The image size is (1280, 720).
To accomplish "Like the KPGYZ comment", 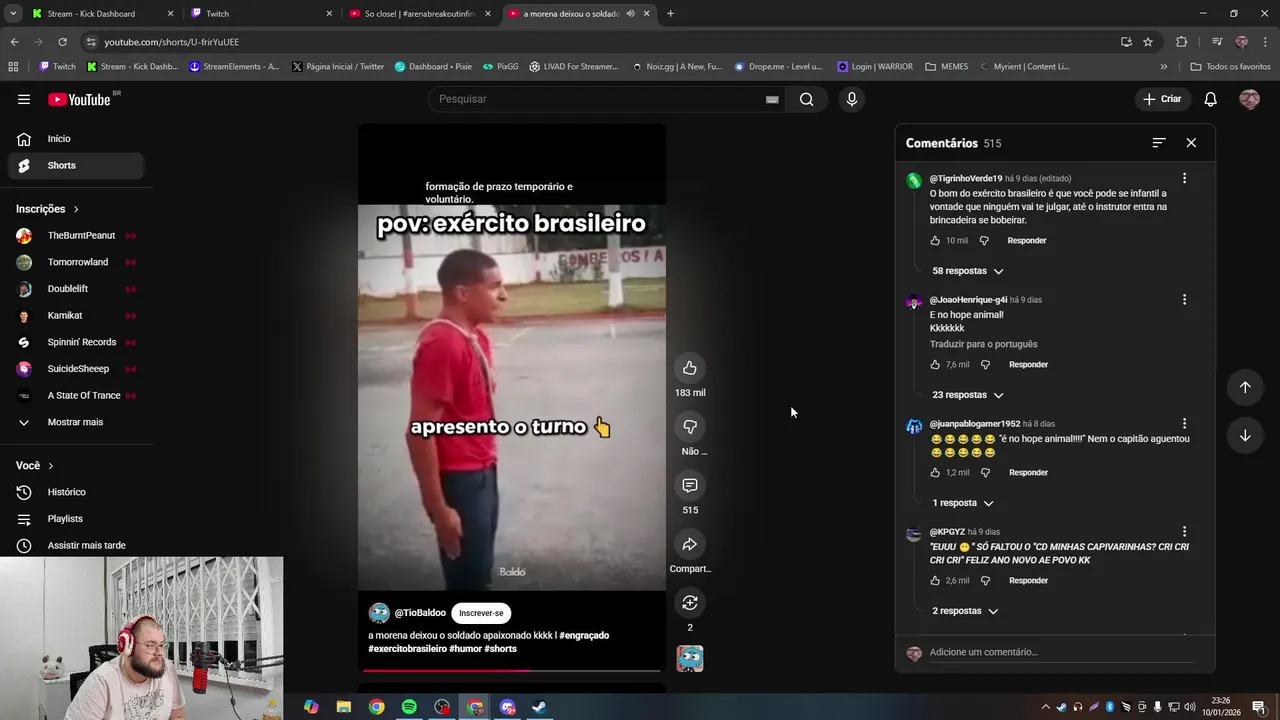I will click(x=935, y=581).
